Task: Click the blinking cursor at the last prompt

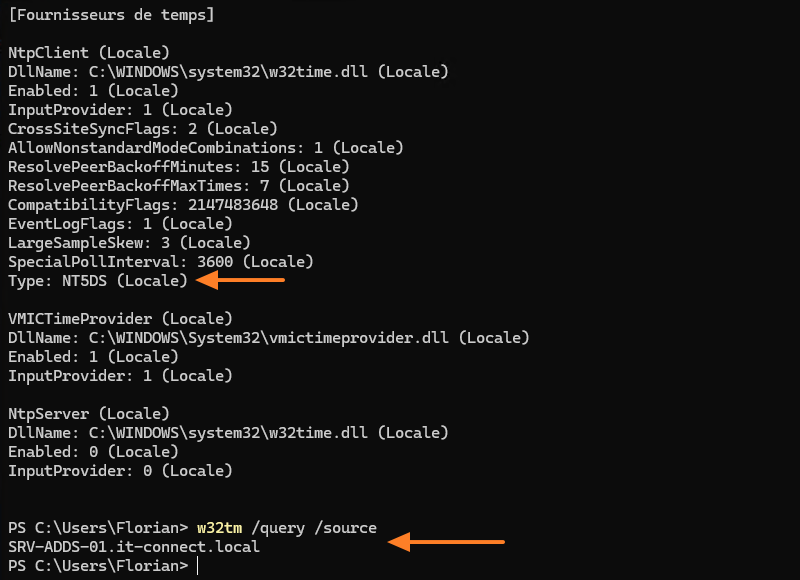Action: [198, 566]
